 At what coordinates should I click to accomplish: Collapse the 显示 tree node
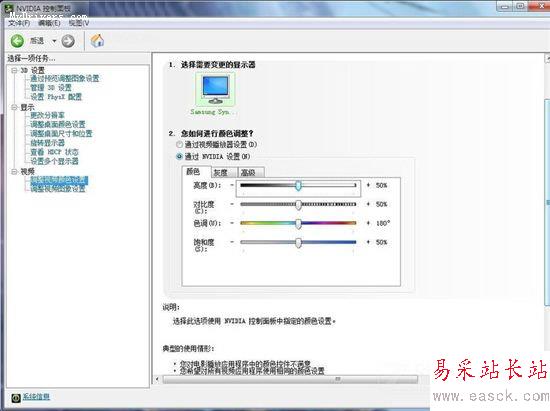pos(14,107)
